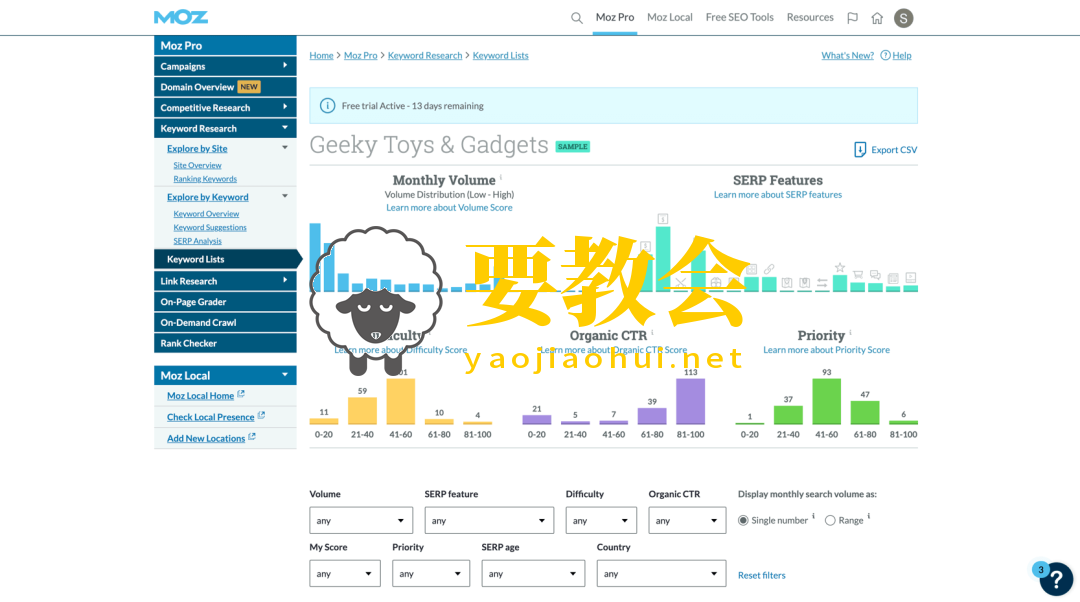The image size is (1080, 602).
Task: Open SERP Analysis in the sidebar
Action: tap(197, 241)
